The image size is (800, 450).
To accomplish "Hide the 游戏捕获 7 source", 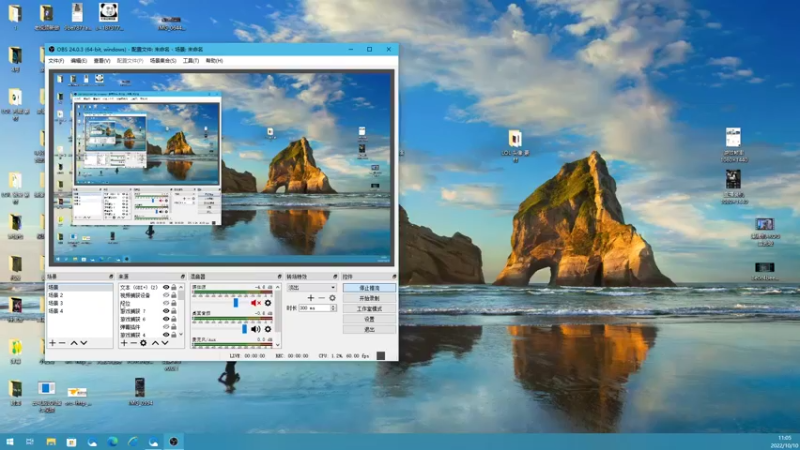I will click(x=166, y=311).
